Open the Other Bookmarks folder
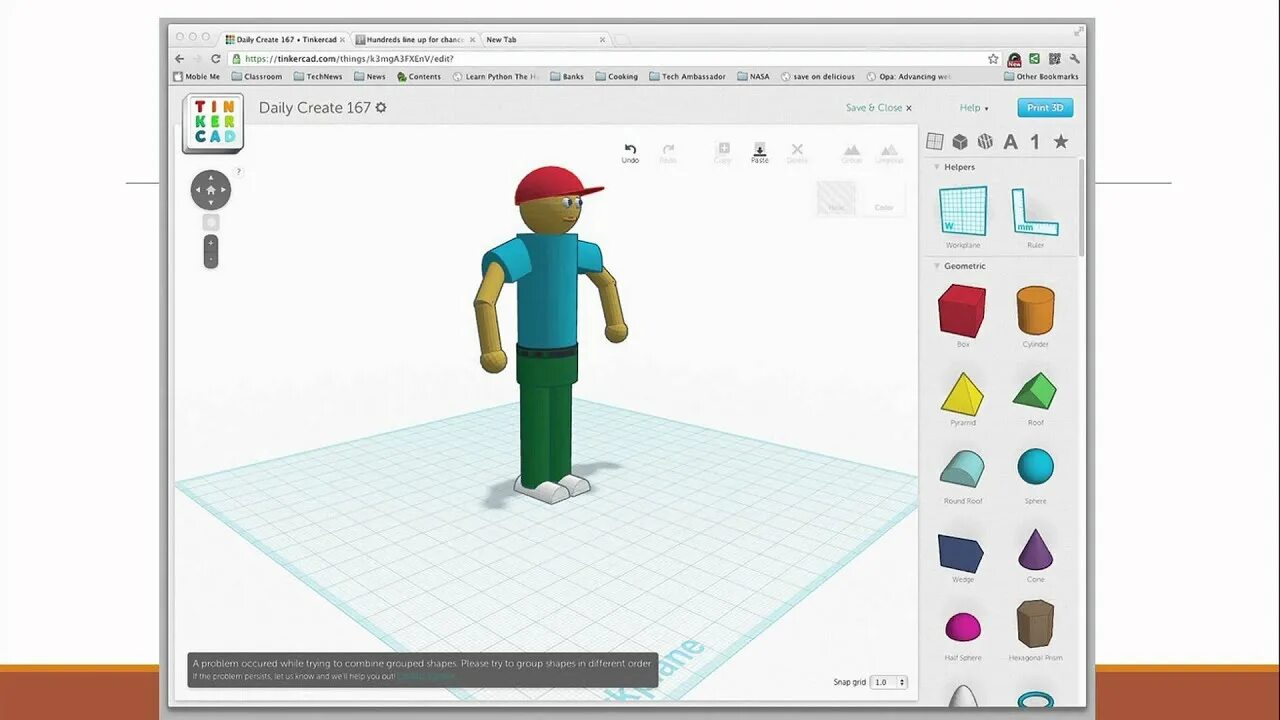Screen dimensions: 1280x720 point(1041,77)
